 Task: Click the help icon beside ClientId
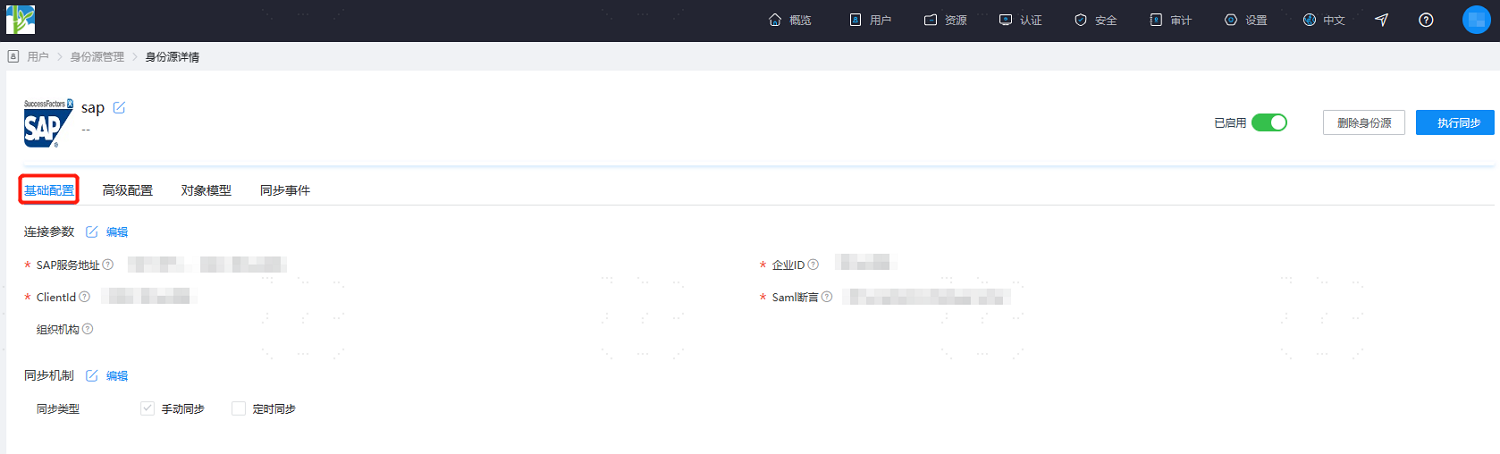[85, 297]
